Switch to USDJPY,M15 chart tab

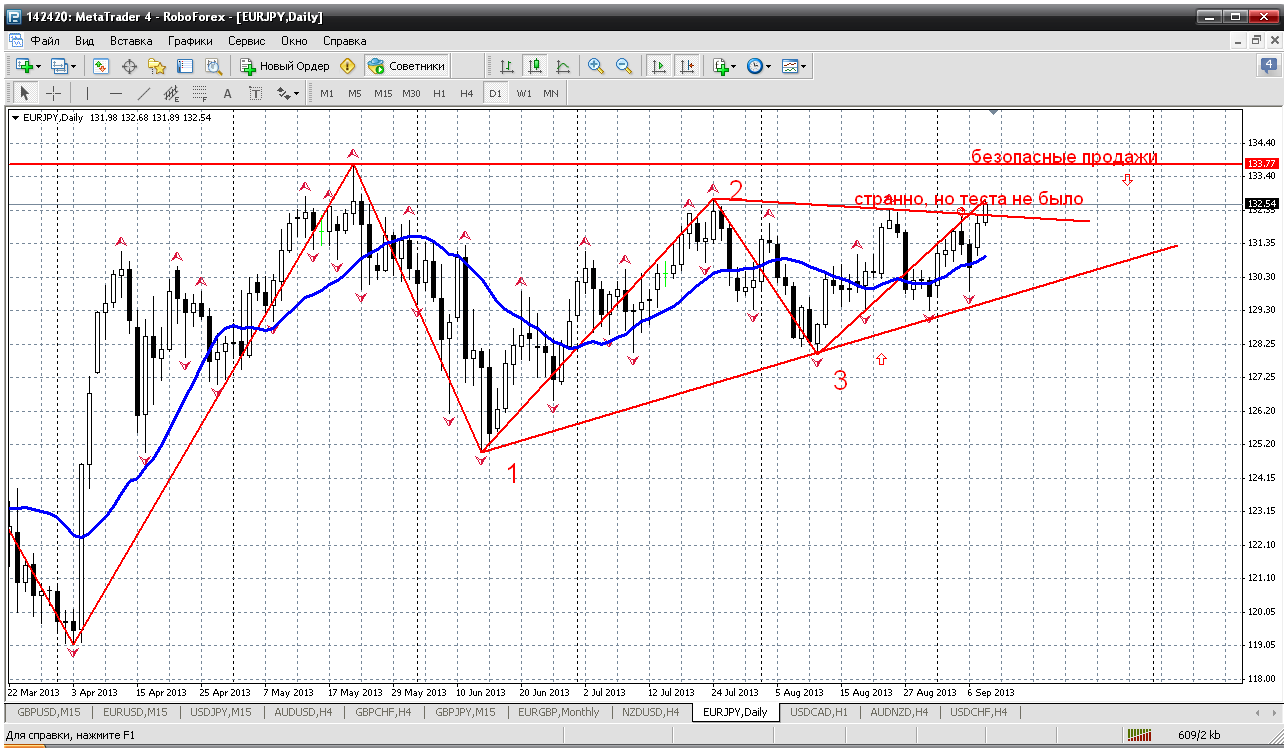tap(219, 712)
